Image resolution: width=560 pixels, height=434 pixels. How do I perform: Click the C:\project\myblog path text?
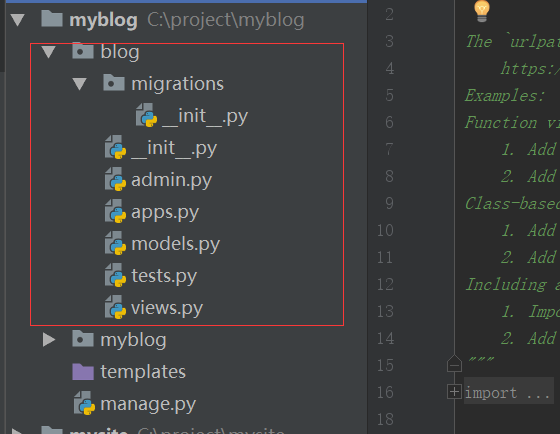(226, 20)
